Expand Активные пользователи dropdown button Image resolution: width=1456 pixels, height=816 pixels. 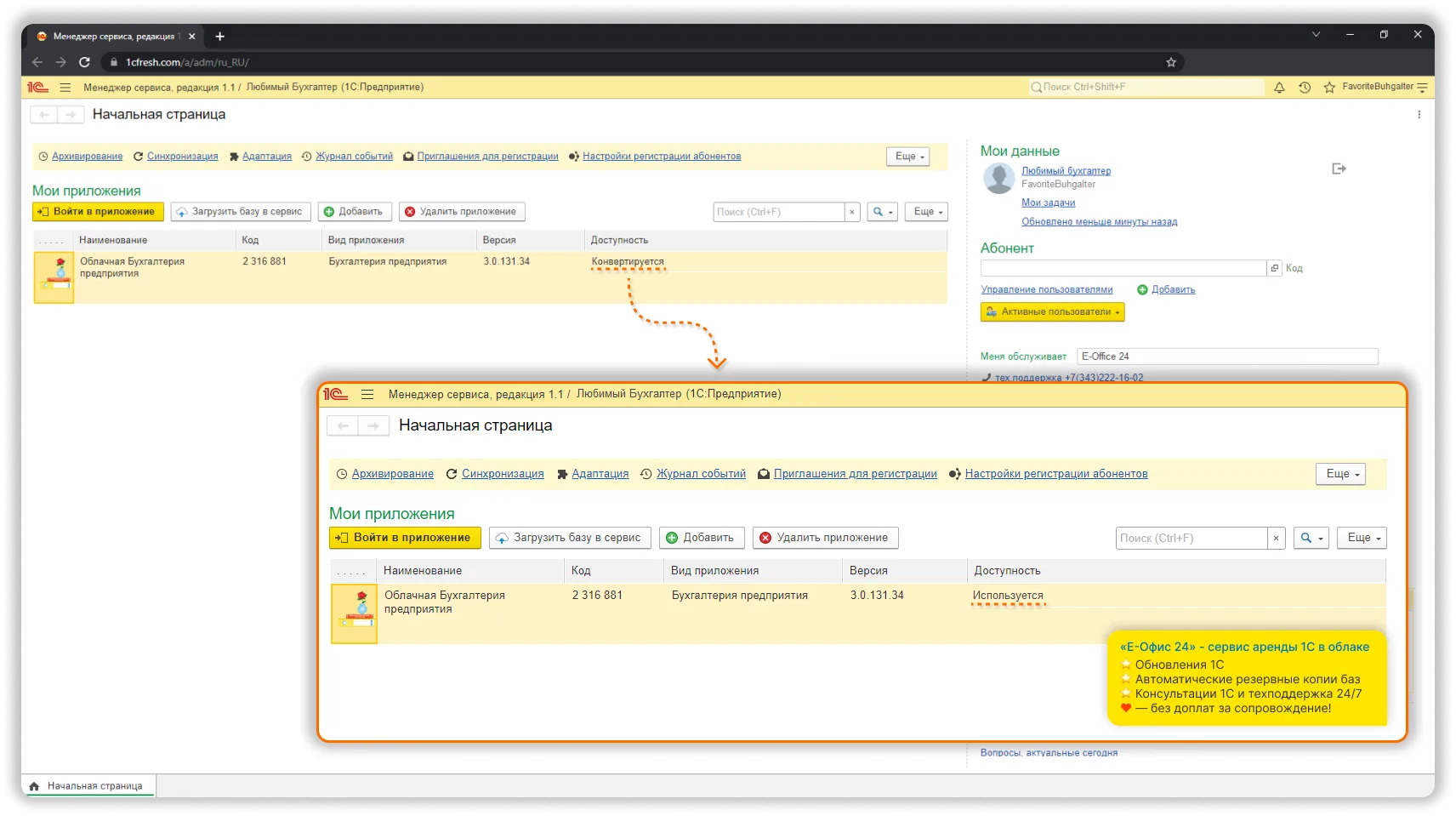click(1052, 312)
